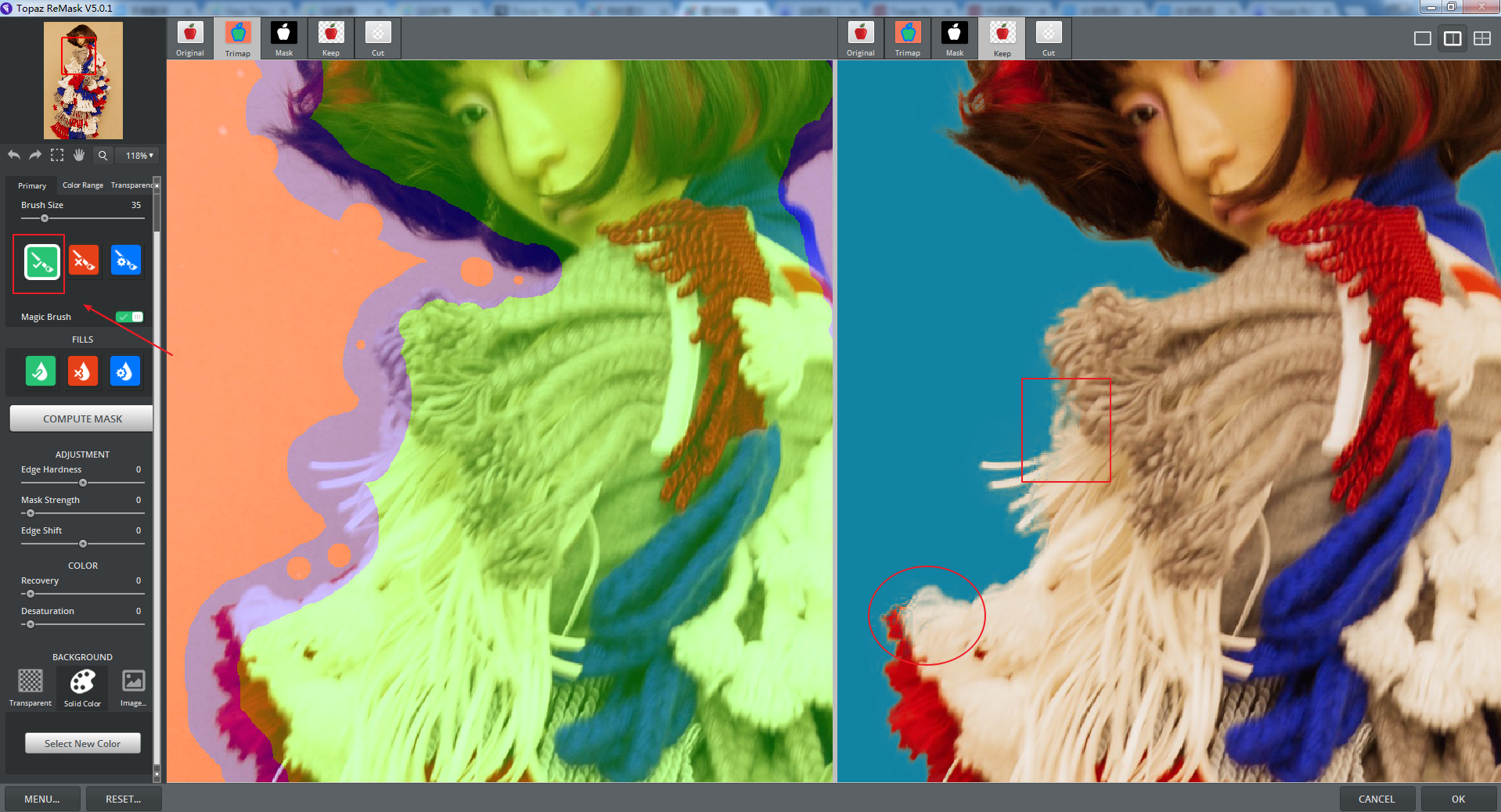1501x812 pixels.
Task: Click the COMPUTE MASK button
Action: coord(81,419)
